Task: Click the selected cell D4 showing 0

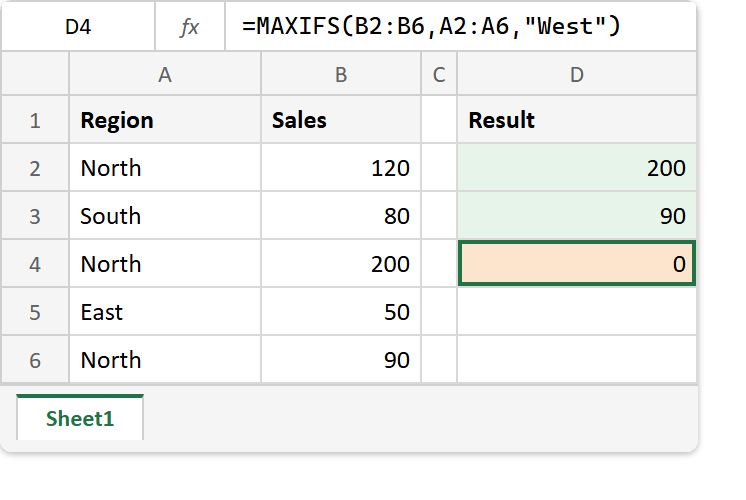Action: pos(577,264)
